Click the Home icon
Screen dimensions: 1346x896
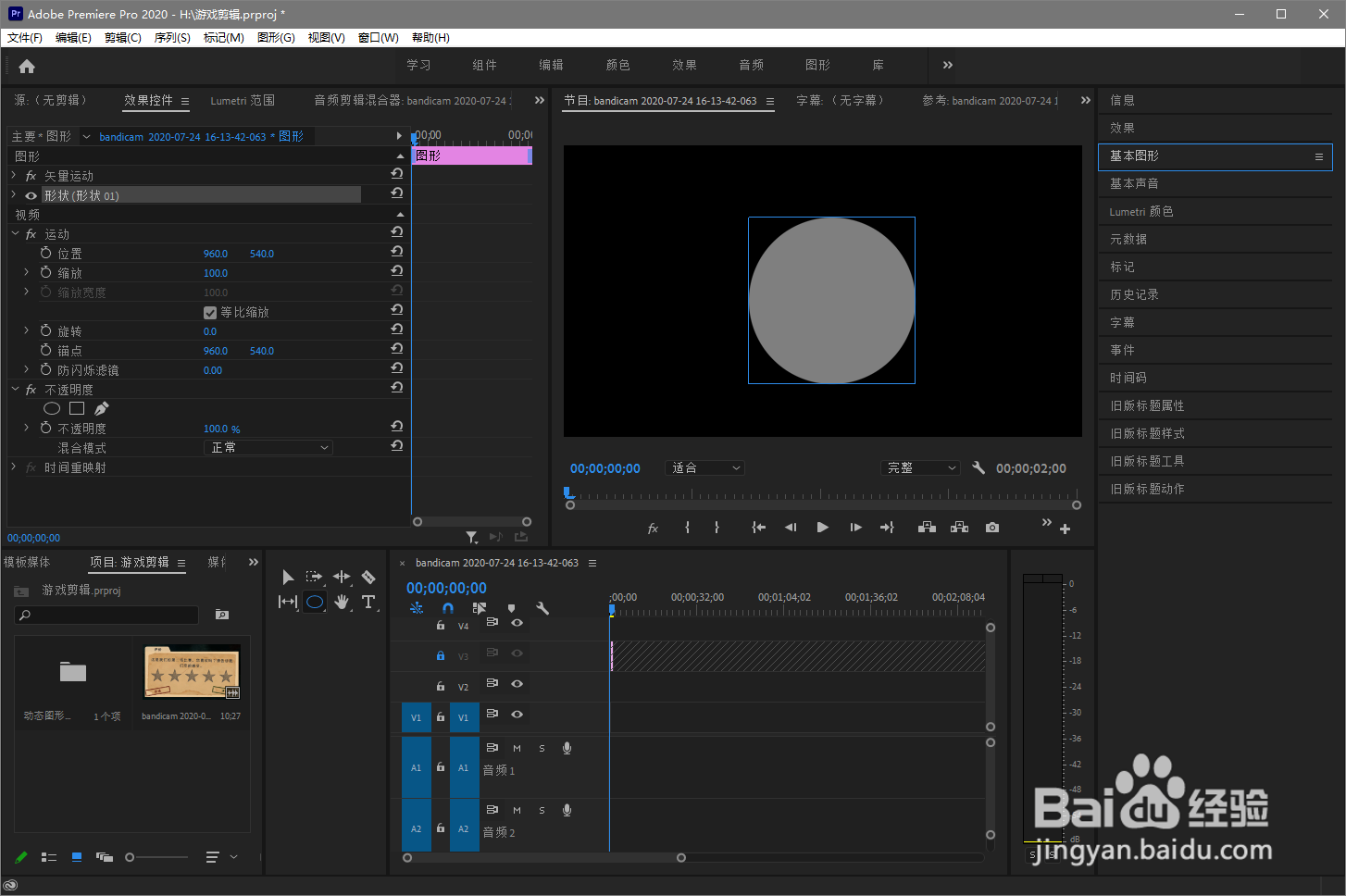click(x=27, y=66)
